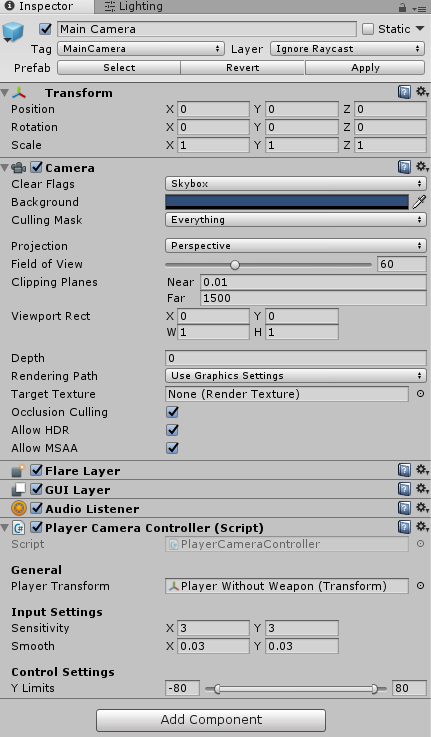Open Flare Layer gear settings menu

(422, 470)
